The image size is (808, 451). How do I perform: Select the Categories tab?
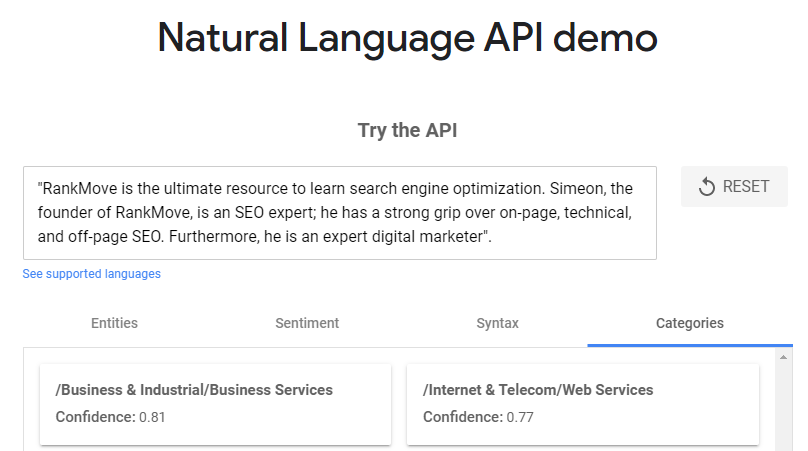[x=690, y=323]
